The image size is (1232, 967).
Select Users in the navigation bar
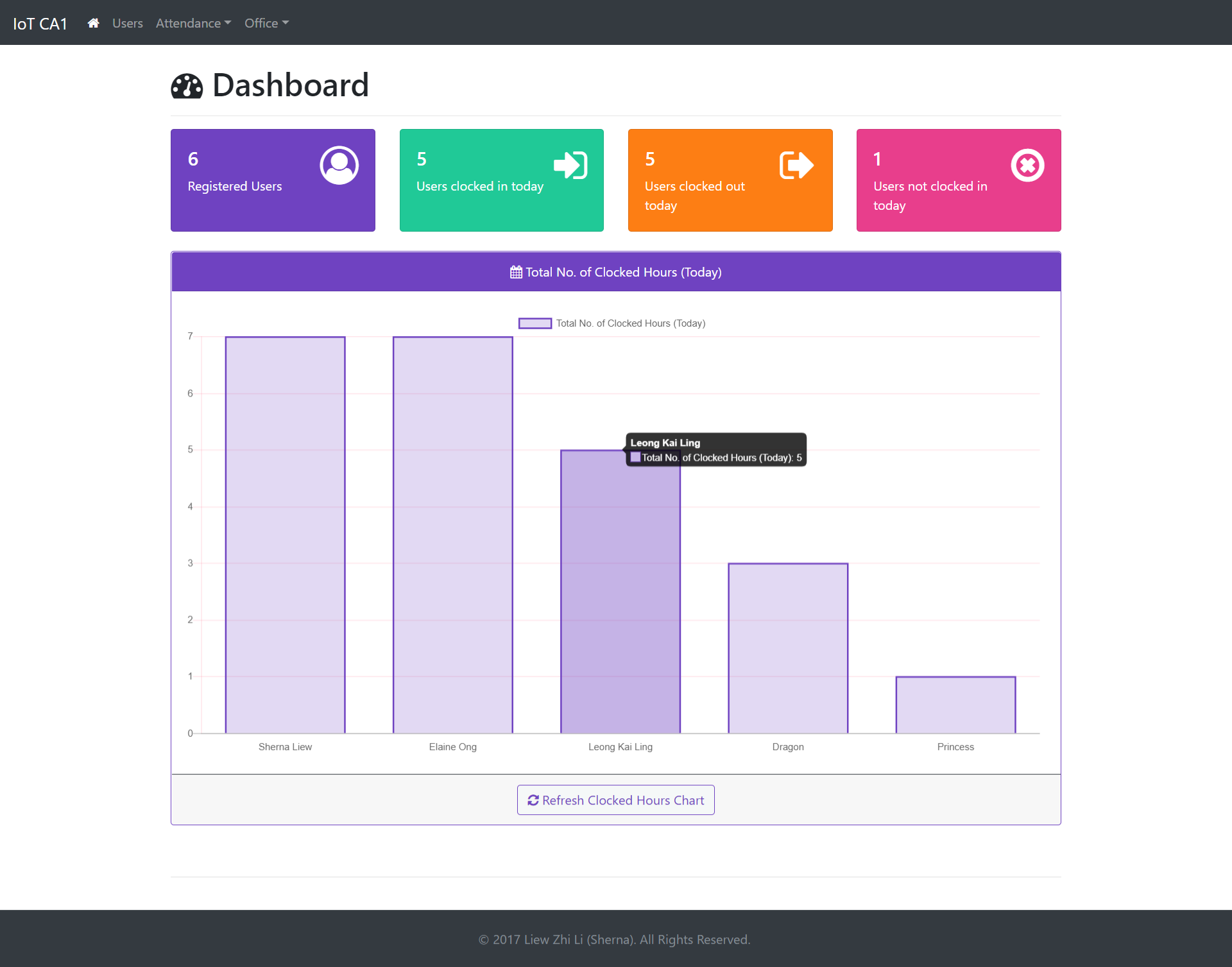(x=127, y=22)
